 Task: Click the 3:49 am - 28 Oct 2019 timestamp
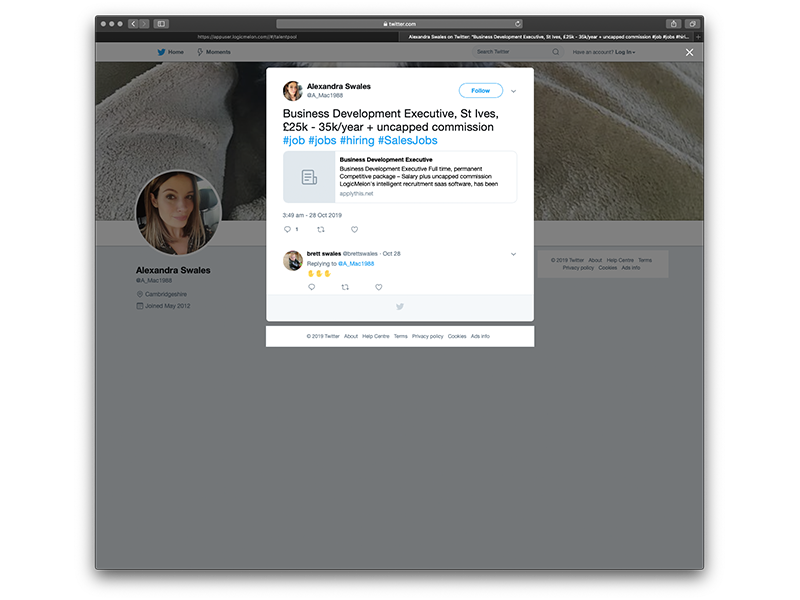point(312,215)
